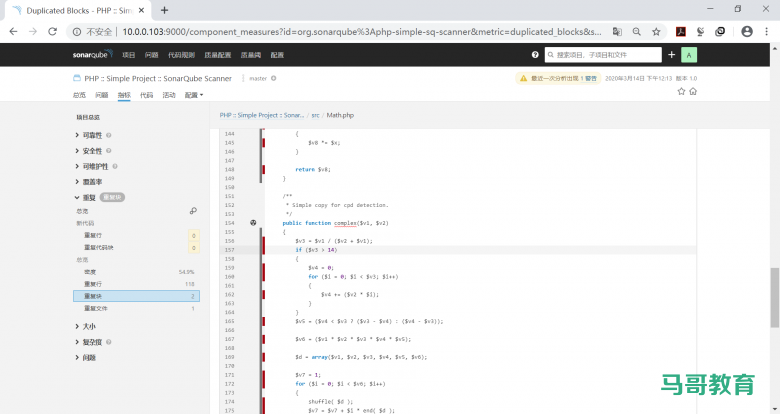Click the red duplication marker on line 157
This screenshot has height=414, width=780.
264,249
